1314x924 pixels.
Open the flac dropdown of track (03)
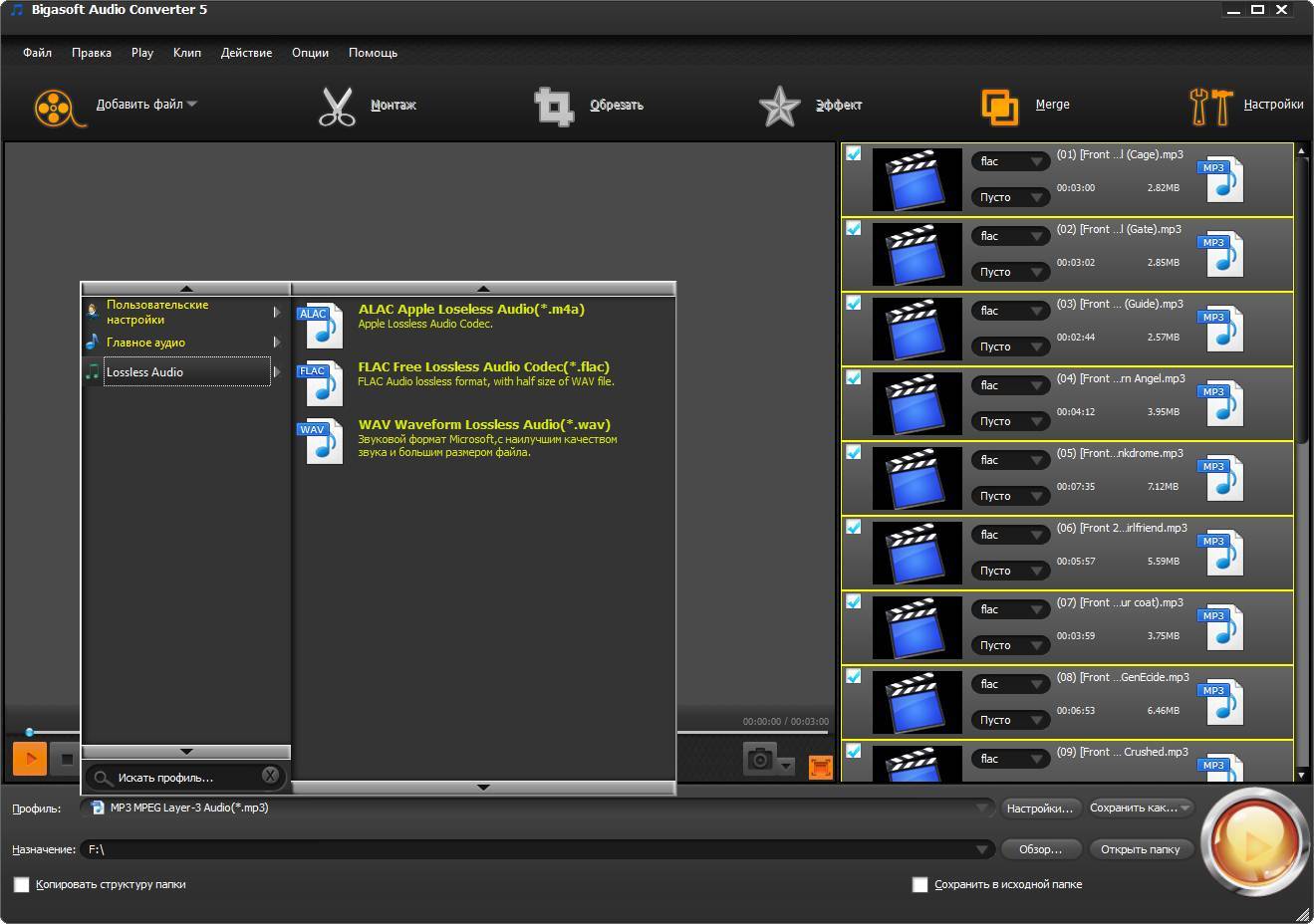point(1010,311)
